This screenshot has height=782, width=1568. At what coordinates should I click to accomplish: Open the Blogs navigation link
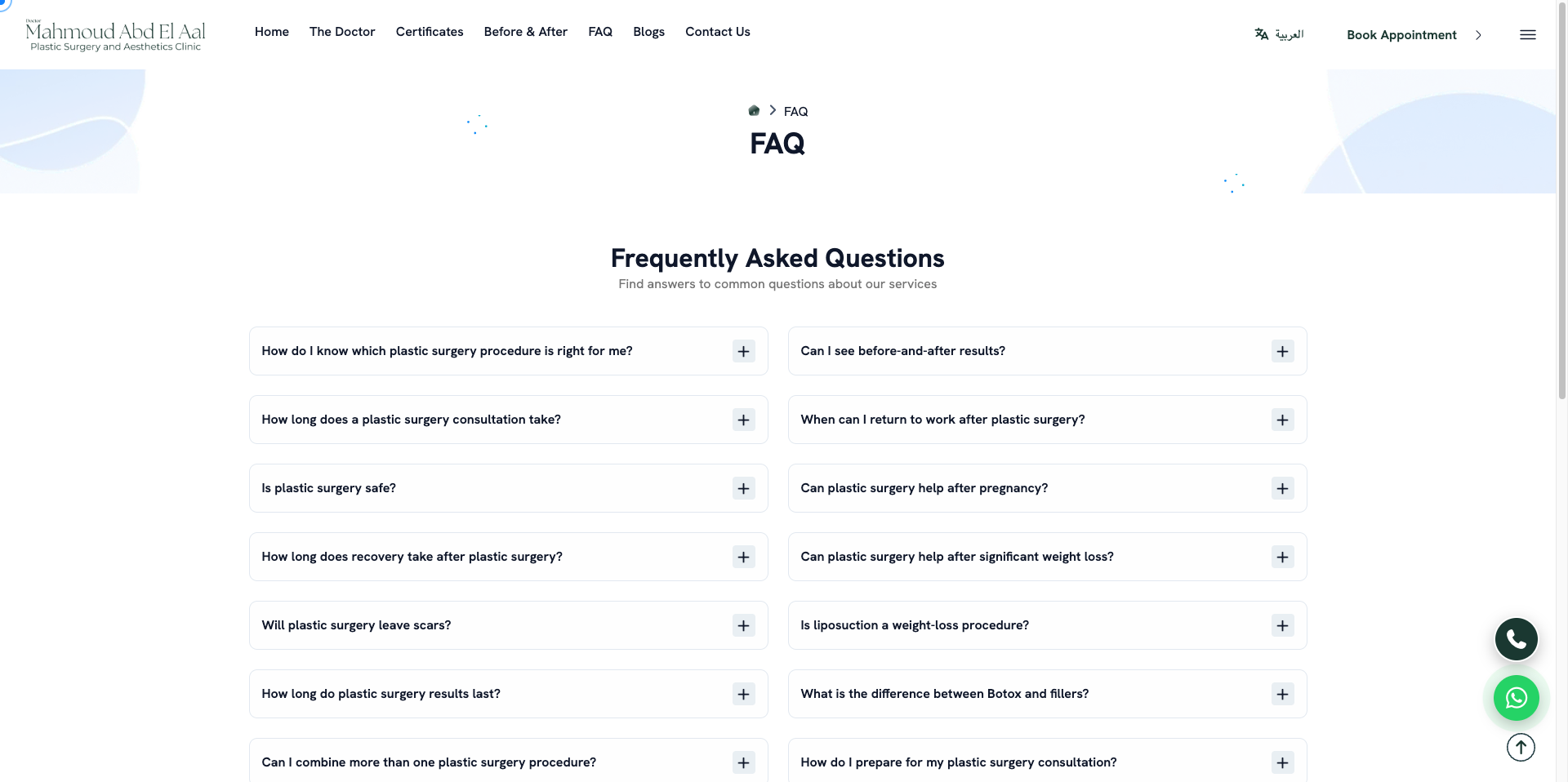click(x=648, y=32)
